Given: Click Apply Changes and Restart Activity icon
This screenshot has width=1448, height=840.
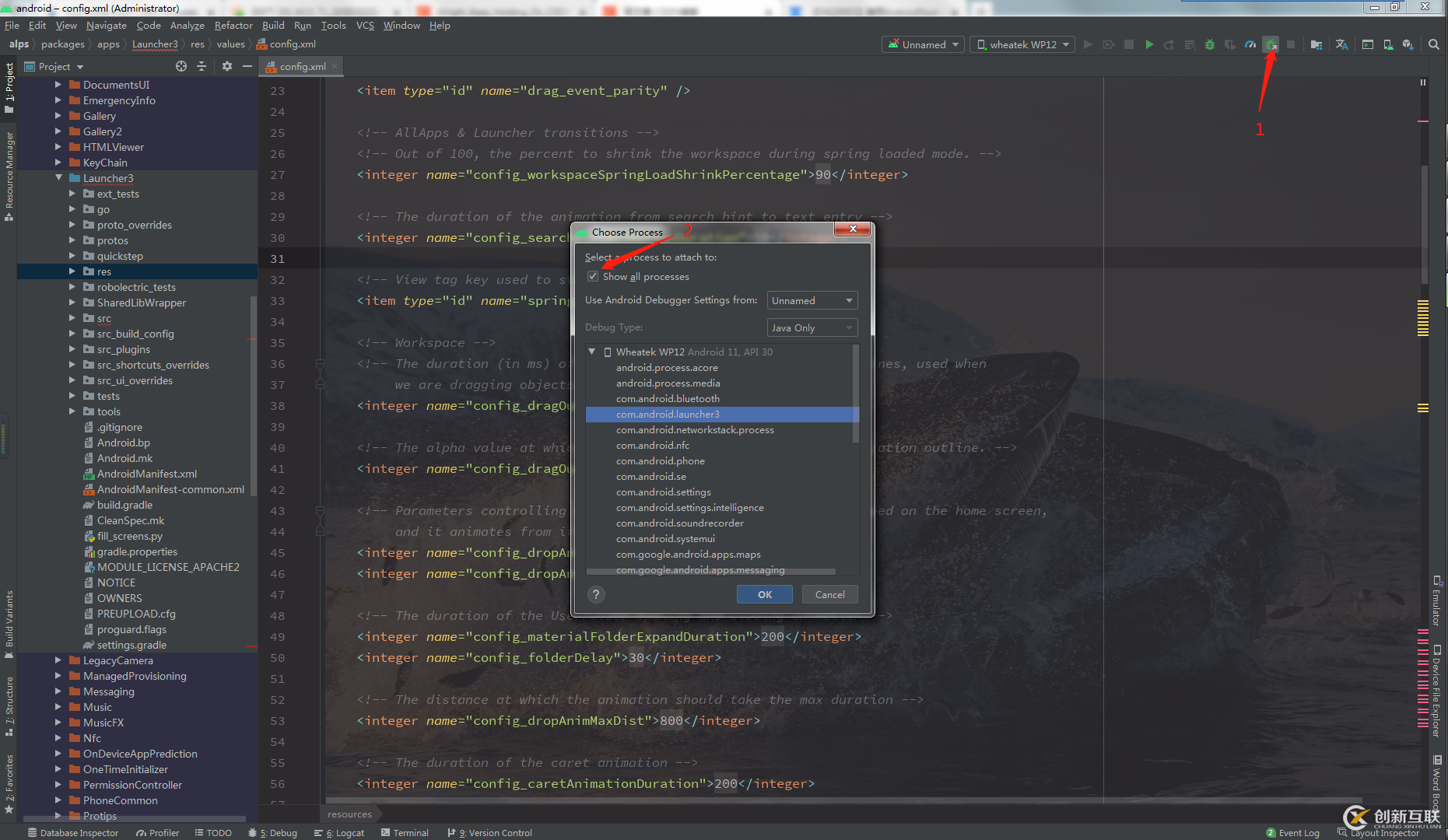Looking at the screenshot, I should pos(1169,44).
